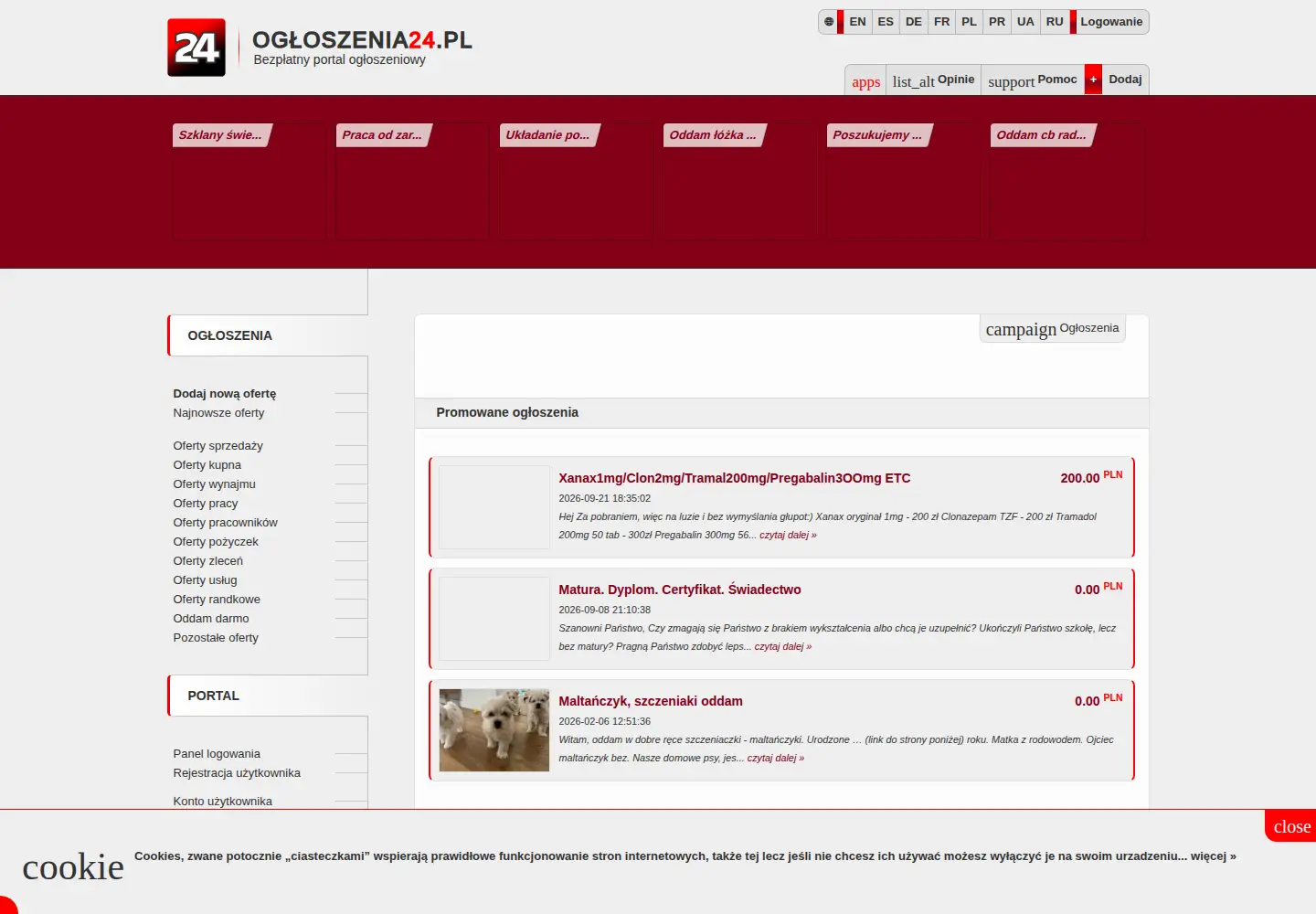The image size is (1316, 914).
Task: Click 'czytaj dalej »' in the Matura listing
Action: (x=783, y=647)
